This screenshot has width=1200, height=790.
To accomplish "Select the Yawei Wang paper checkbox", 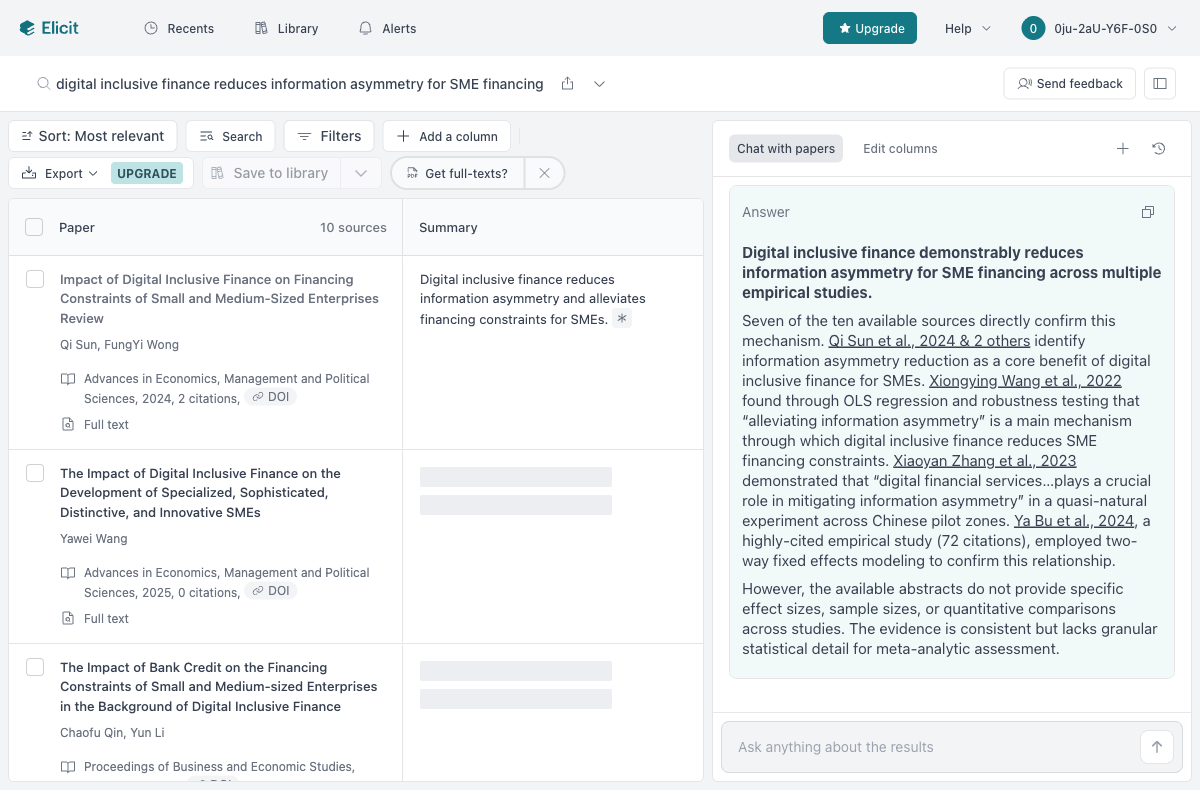I will coord(35,473).
